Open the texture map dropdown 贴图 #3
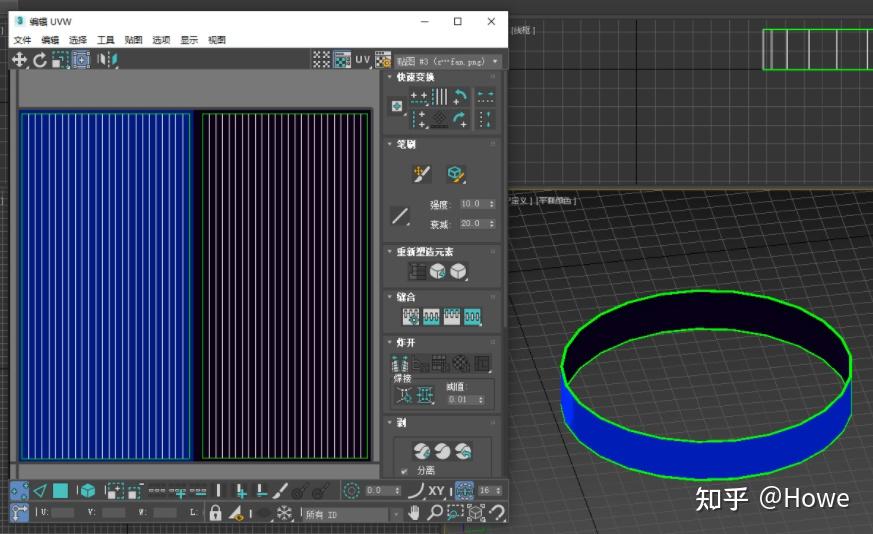The image size is (873, 534). (x=448, y=61)
